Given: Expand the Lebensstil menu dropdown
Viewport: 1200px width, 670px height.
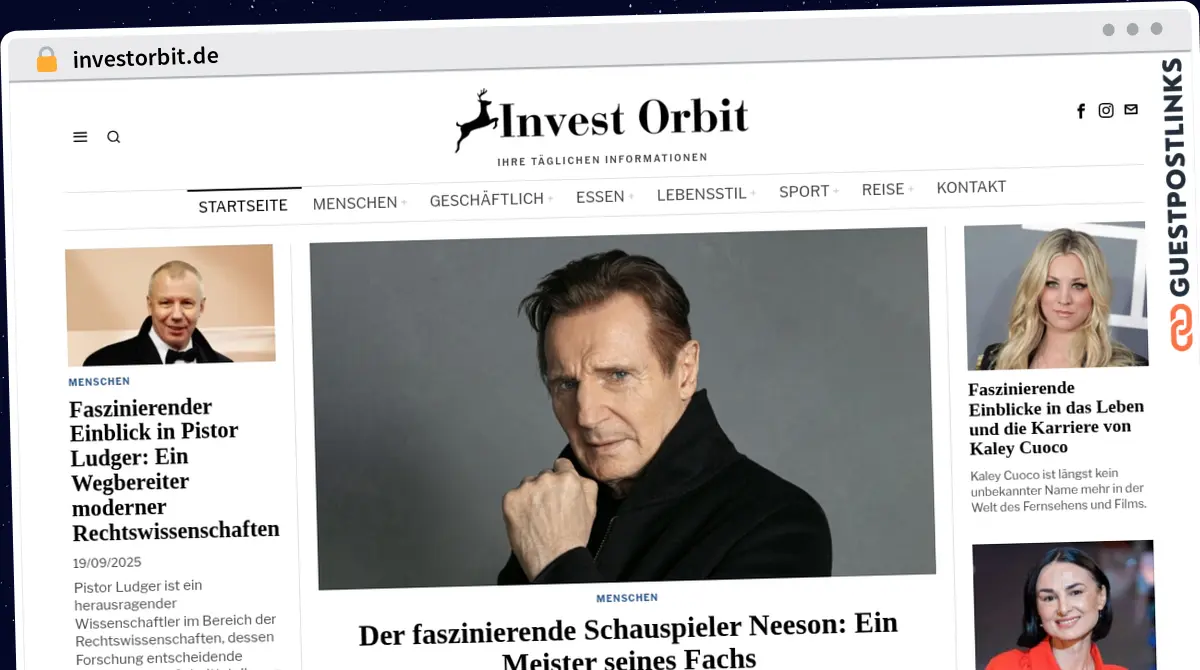Looking at the screenshot, I should tap(706, 194).
